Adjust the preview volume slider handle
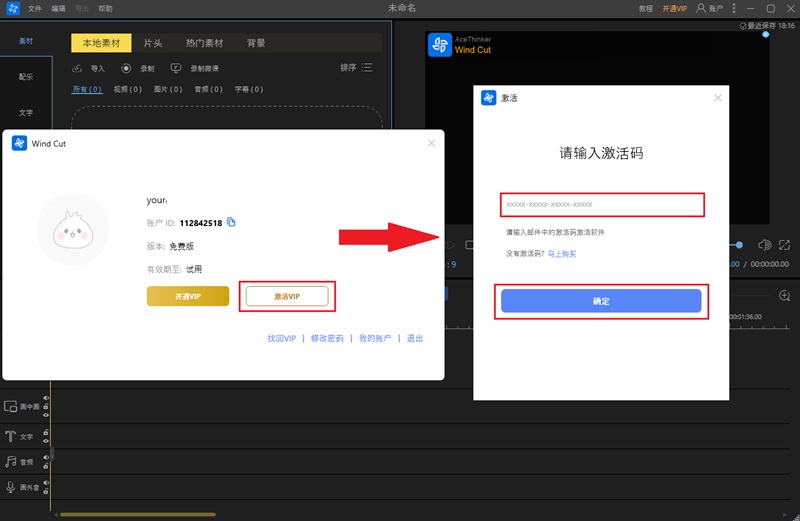 tap(739, 245)
